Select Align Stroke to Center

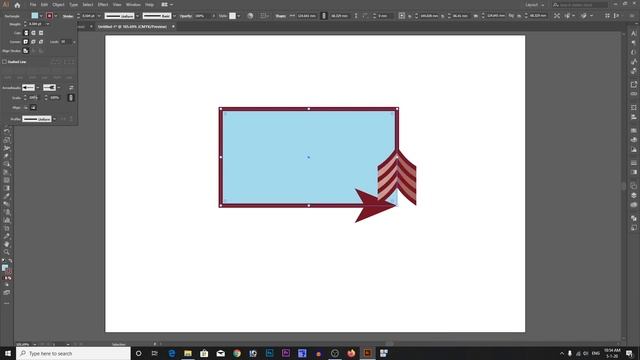coord(26,51)
